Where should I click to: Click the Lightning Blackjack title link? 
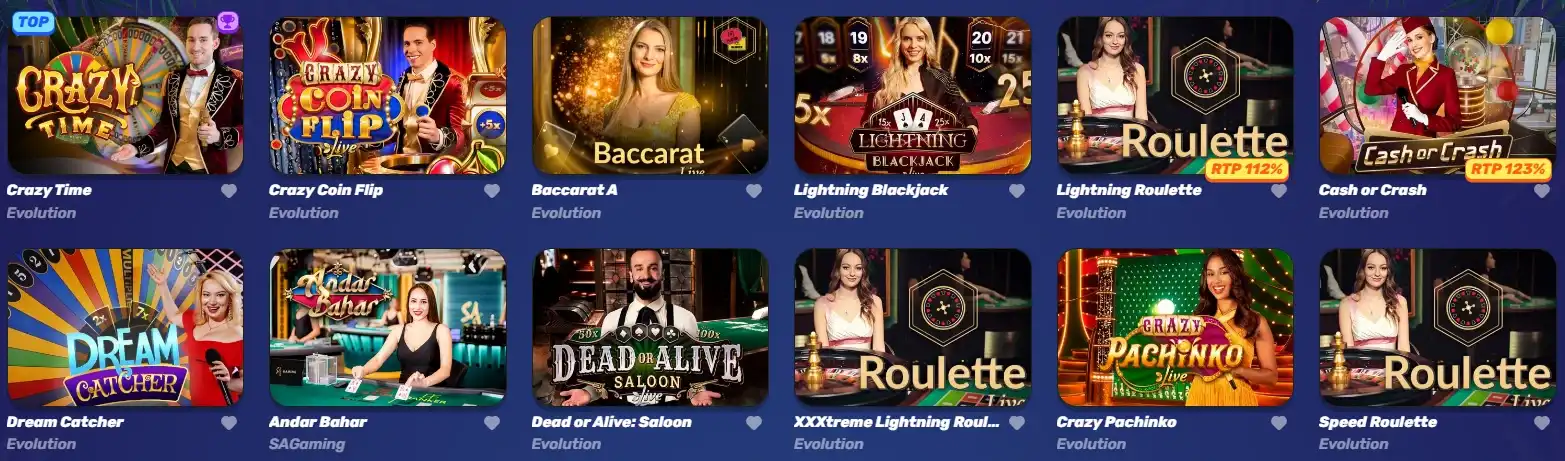871,190
